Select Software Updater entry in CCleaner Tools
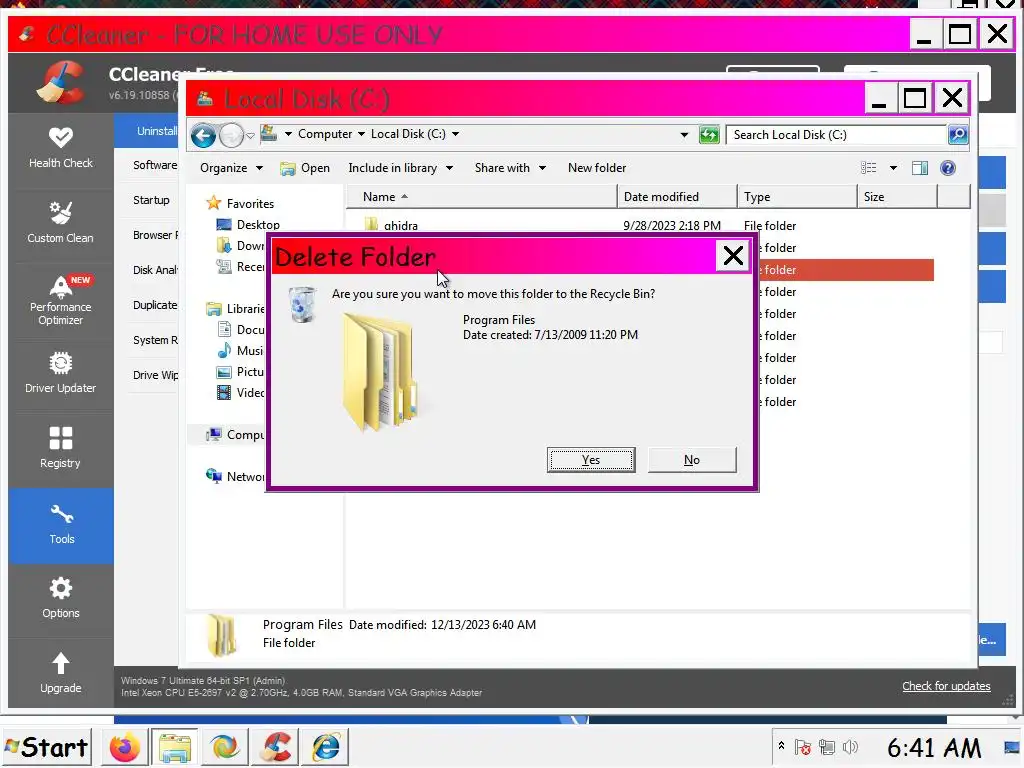1024x768 pixels. coord(155,165)
